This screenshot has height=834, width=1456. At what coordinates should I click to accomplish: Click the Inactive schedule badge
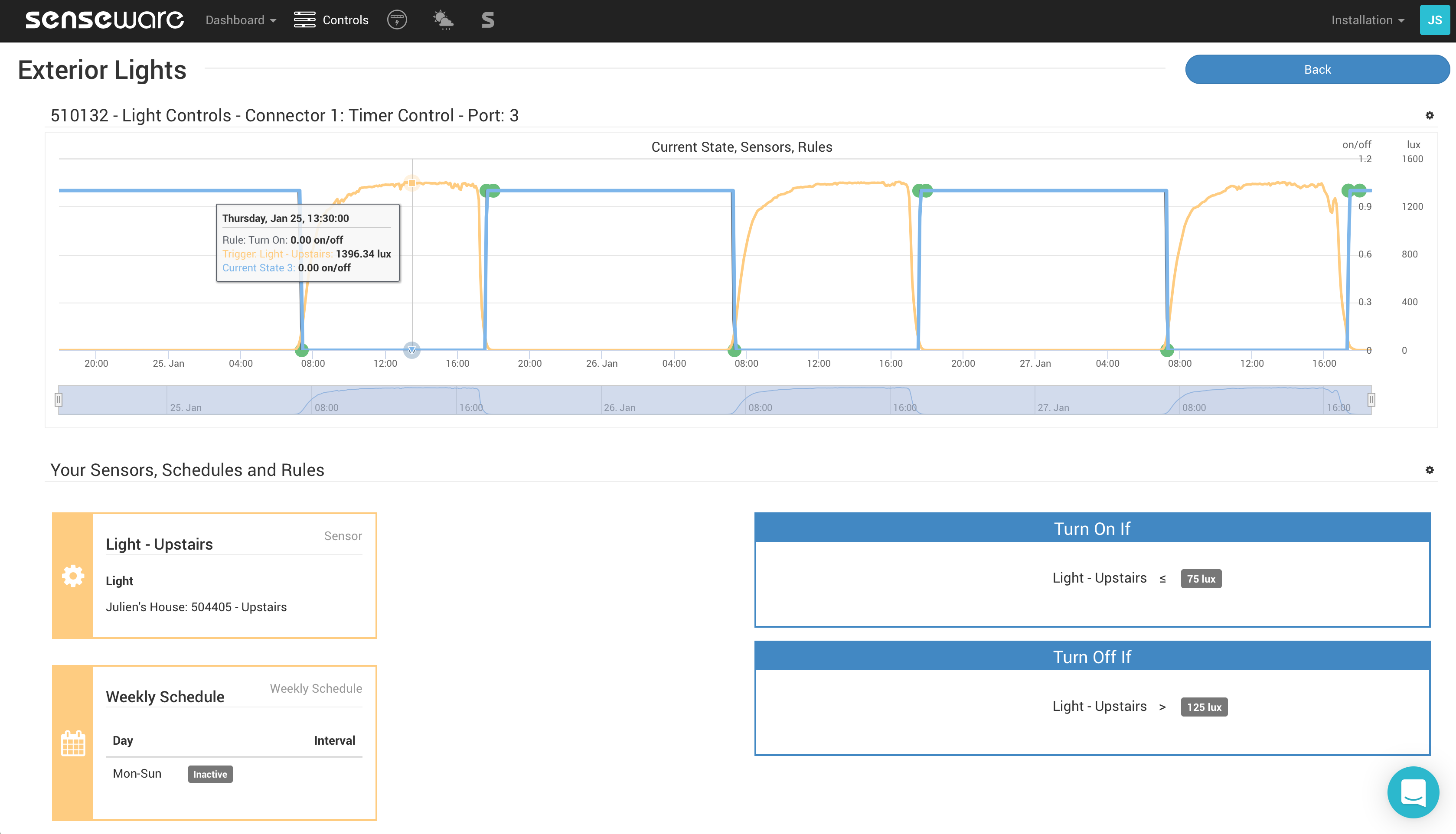pyautogui.click(x=210, y=774)
